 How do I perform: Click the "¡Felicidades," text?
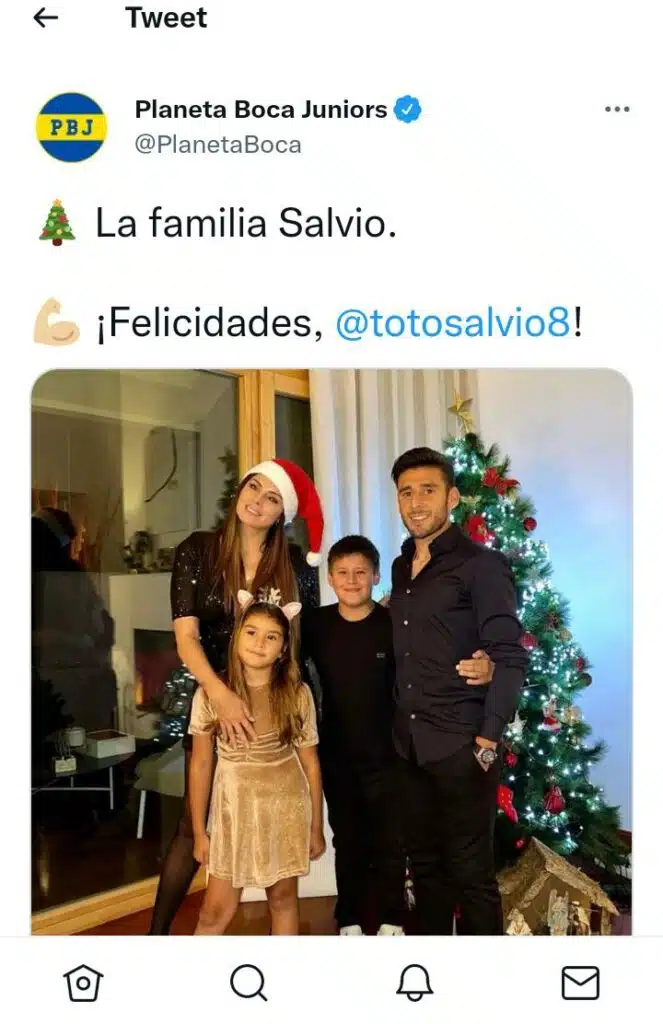click(x=209, y=323)
